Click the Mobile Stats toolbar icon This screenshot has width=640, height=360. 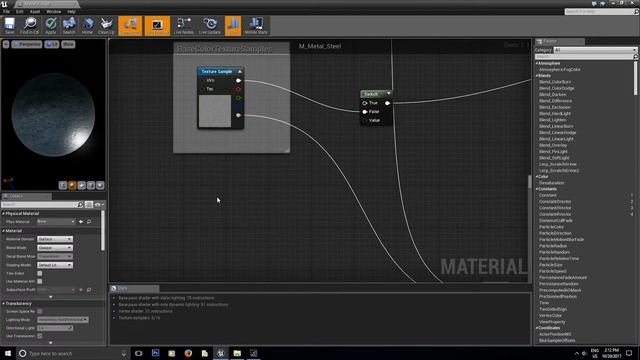[x=256, y=26]
